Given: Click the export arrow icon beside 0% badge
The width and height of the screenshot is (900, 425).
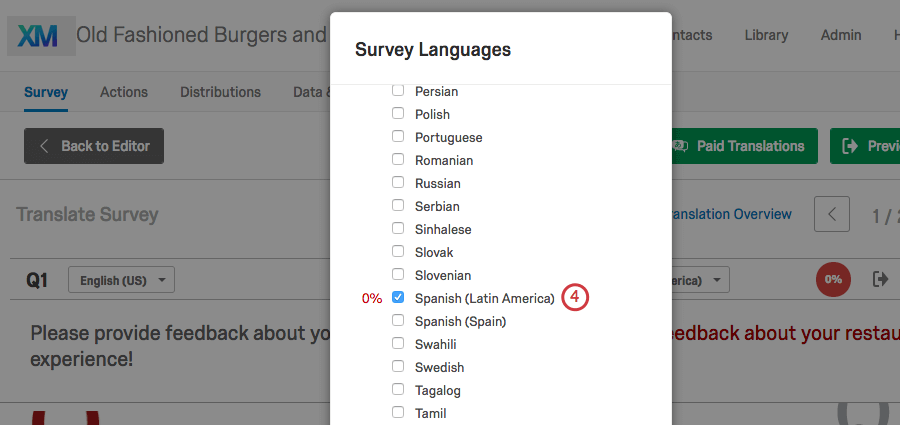Looking at the screenshot, I should point(880,279).
